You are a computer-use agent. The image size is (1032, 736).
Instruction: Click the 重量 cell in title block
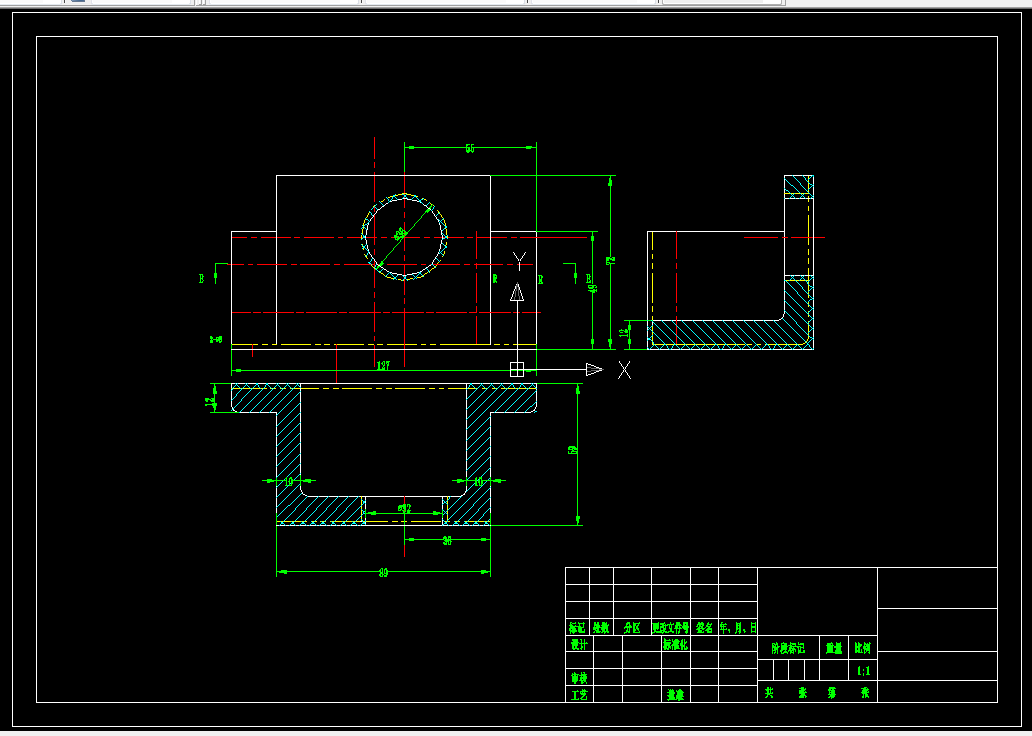click(834, 648)
